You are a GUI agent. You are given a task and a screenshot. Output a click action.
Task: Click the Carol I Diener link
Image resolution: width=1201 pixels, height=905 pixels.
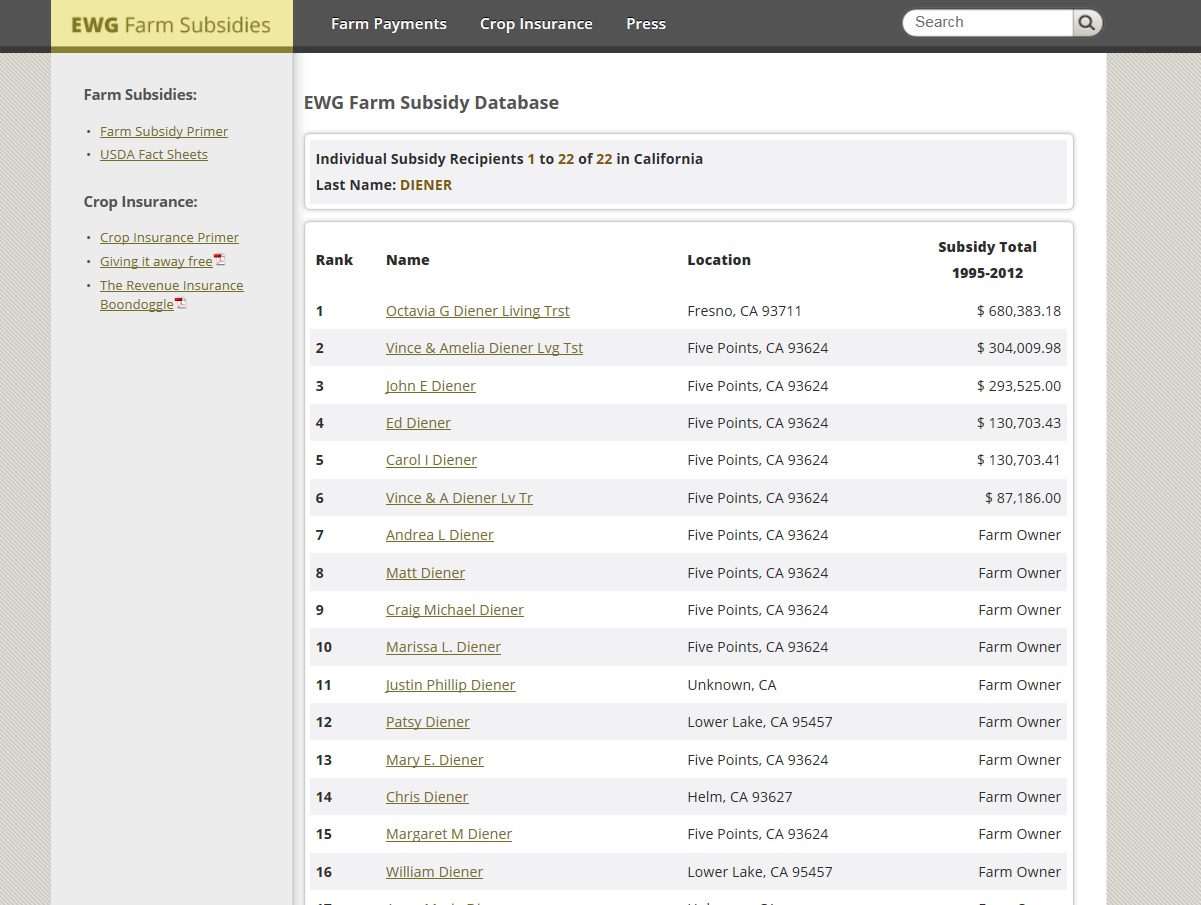click(x=431, y=460)
